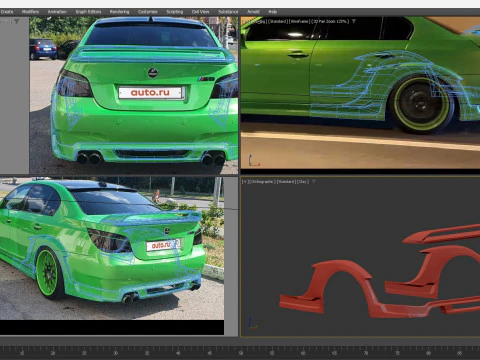Screen dimensions: 480x360
Task: Click frame 40 on the timeline
Action: point(178,353)
